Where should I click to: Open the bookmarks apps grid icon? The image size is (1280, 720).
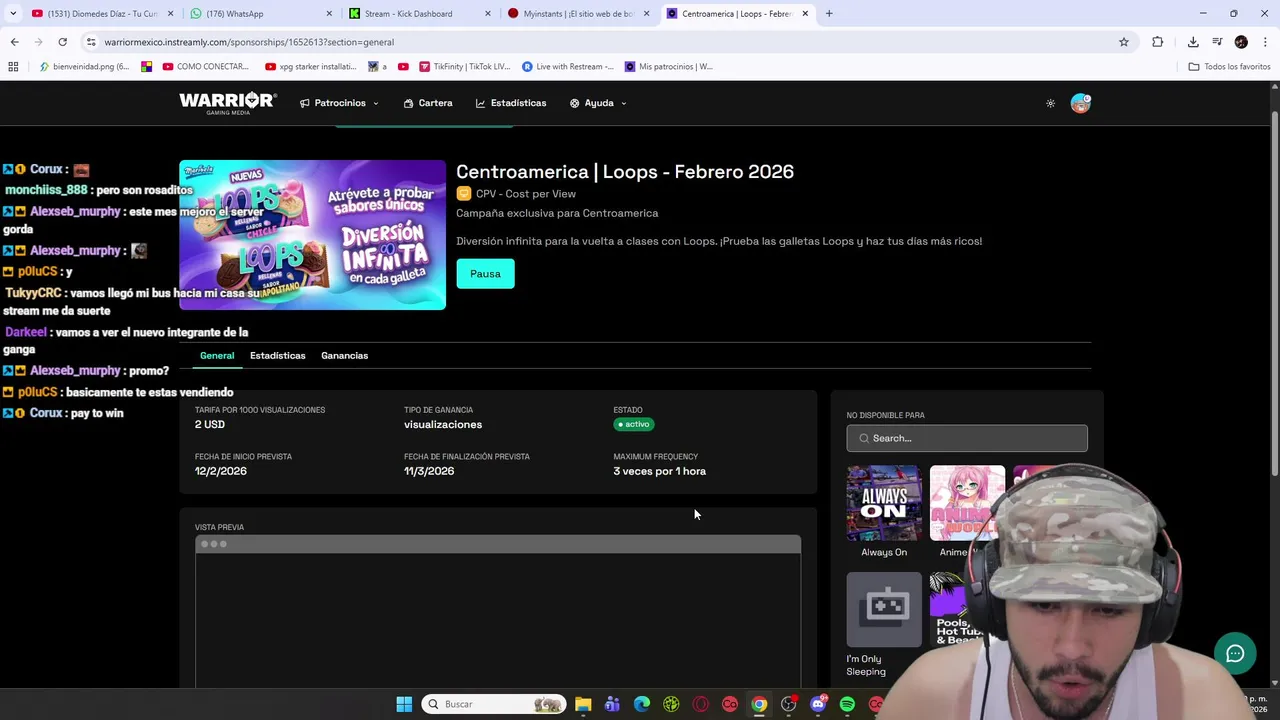pyautogui.click(x=13, y=67)
